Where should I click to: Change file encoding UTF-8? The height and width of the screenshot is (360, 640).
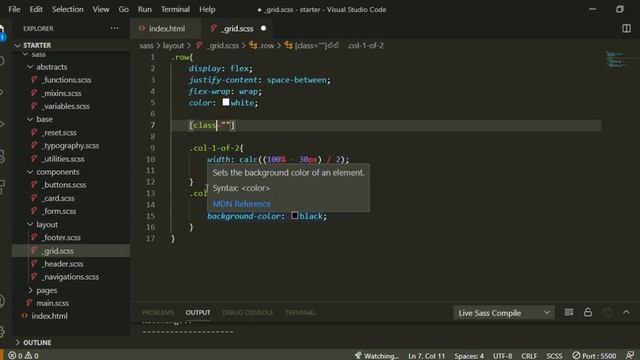pyautogui.click(x=502, y=356)
